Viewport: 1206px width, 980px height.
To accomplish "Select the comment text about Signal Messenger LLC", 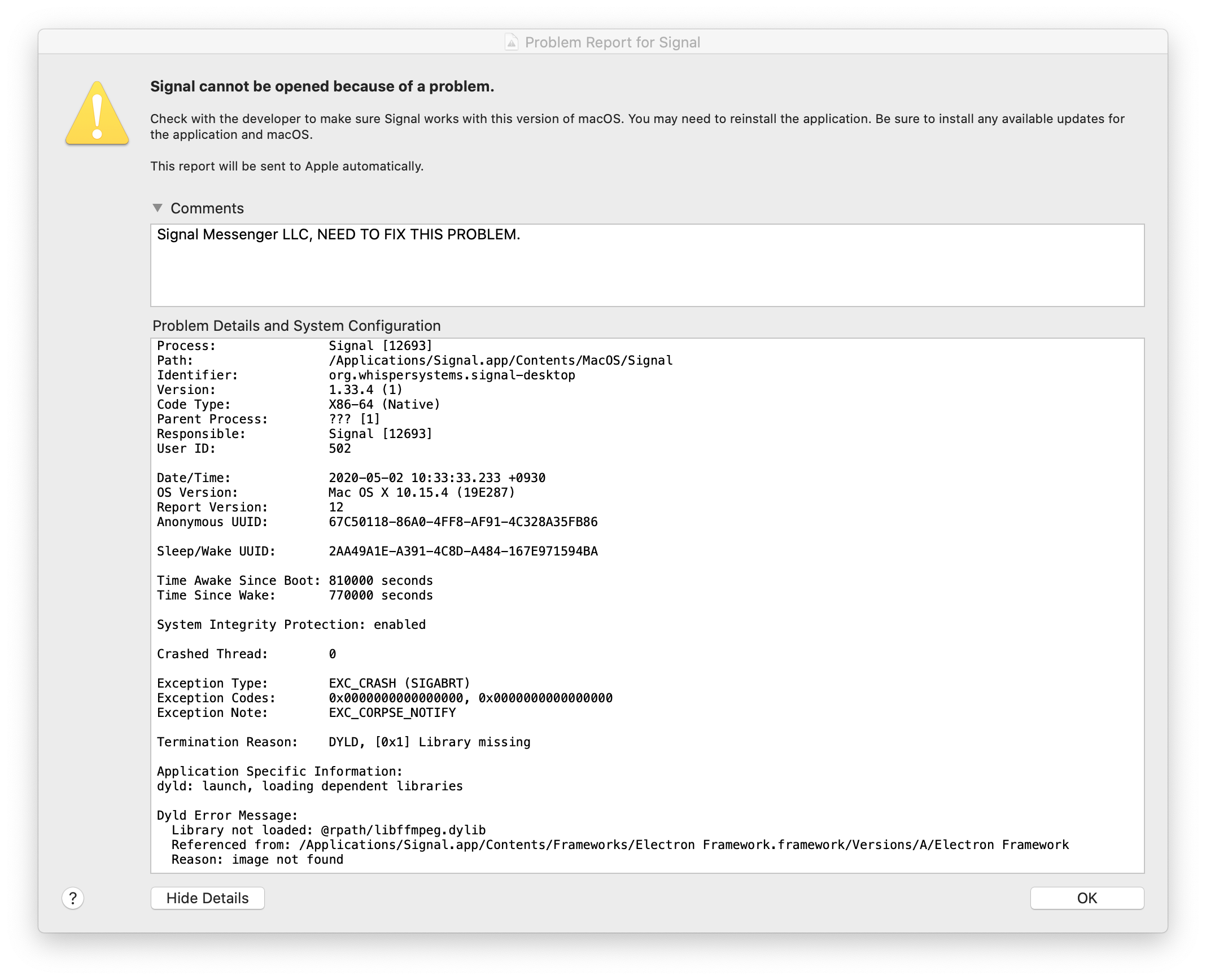I will coord(338,235).
